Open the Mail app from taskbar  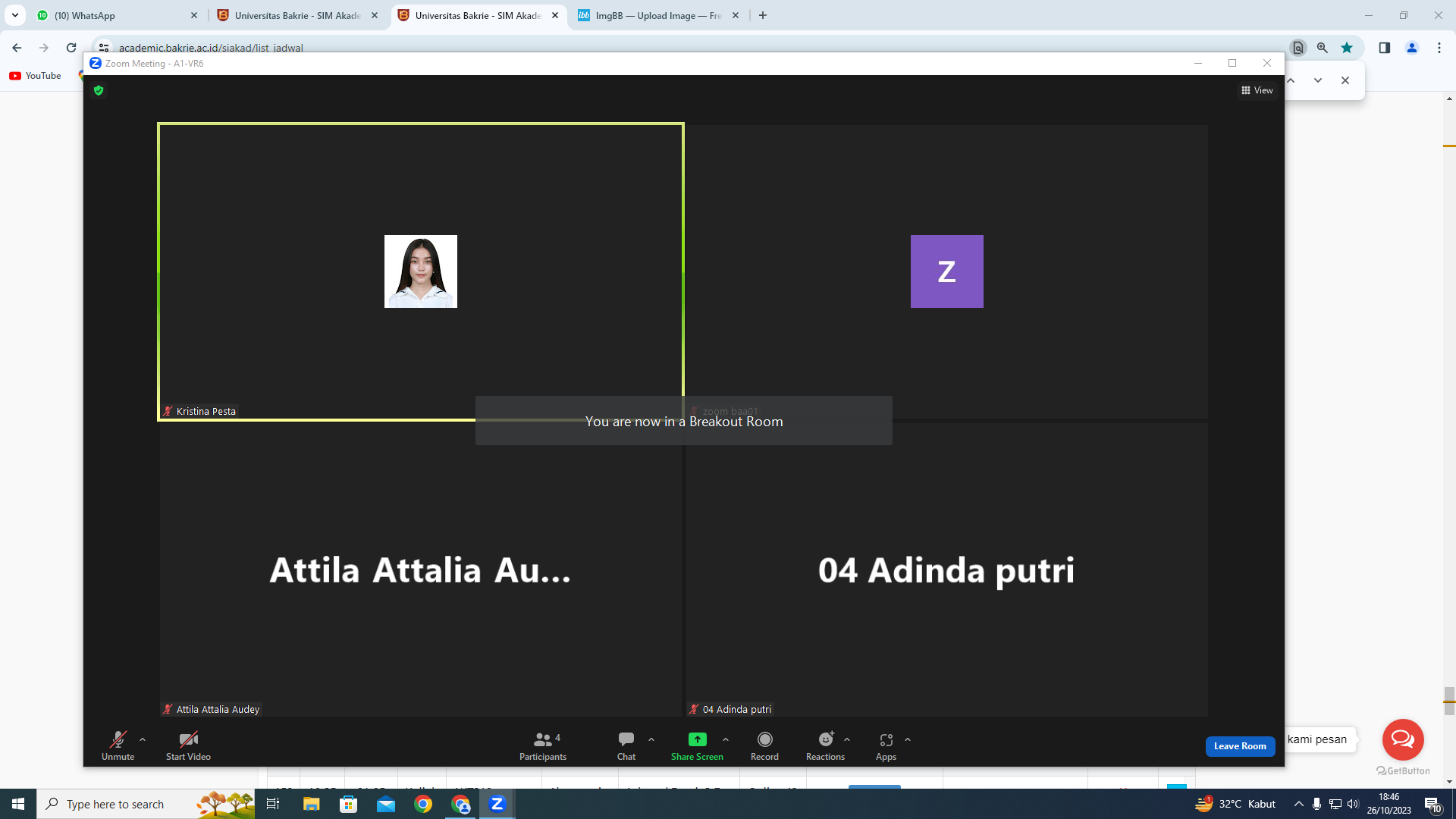(386, 804)
